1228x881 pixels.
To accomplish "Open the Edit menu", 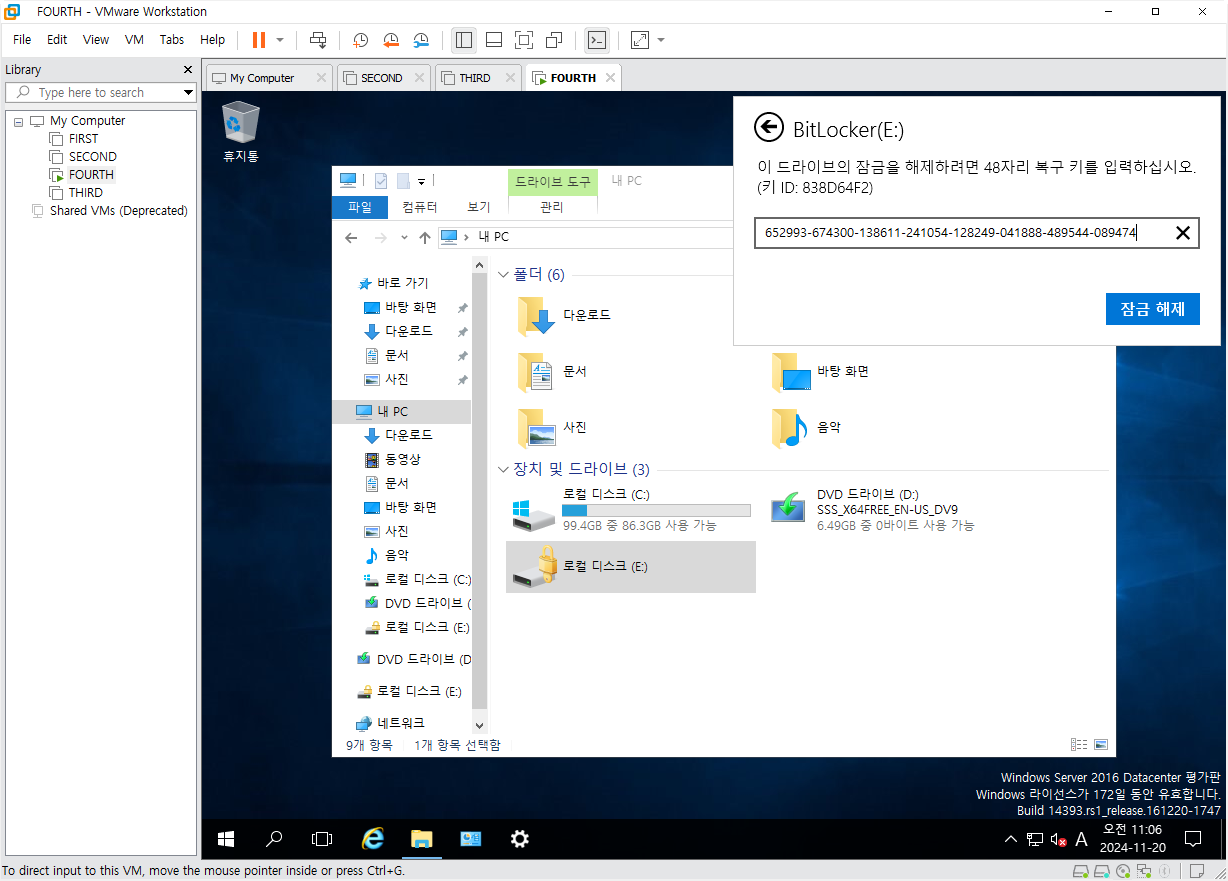I will (x=57, y=40).
